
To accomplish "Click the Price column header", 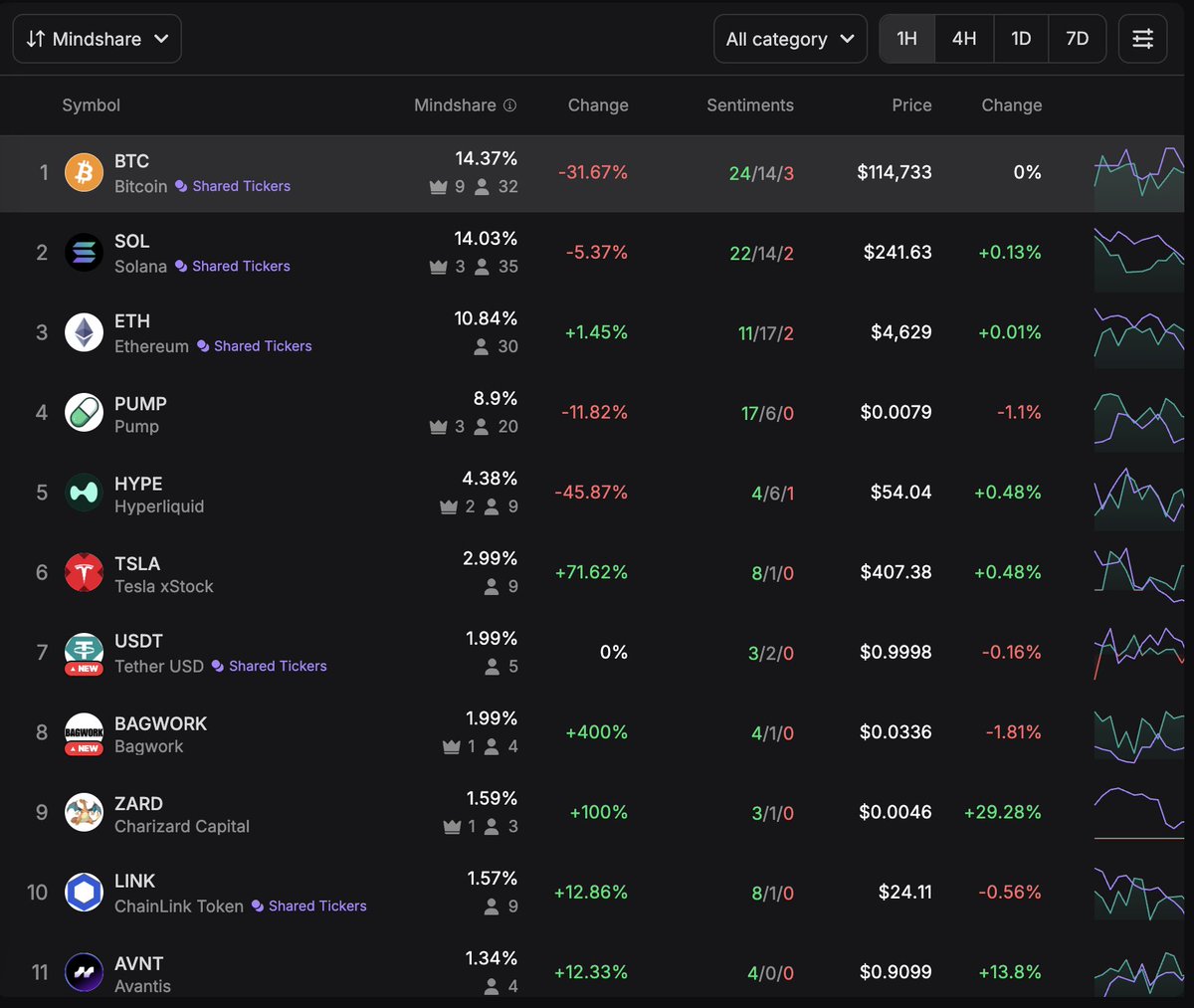I will click(911, 105).
